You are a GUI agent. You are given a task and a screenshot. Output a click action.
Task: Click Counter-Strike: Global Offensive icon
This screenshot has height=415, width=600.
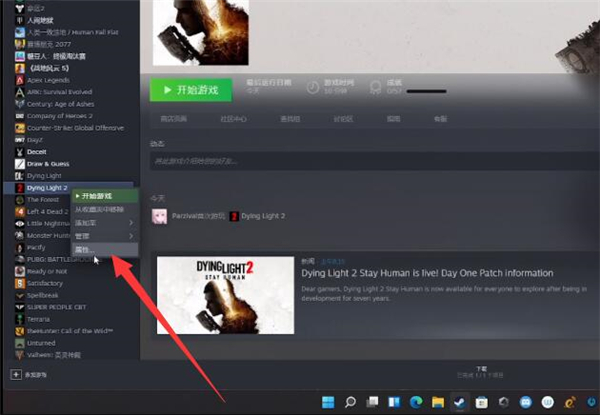tap(20, 127)
